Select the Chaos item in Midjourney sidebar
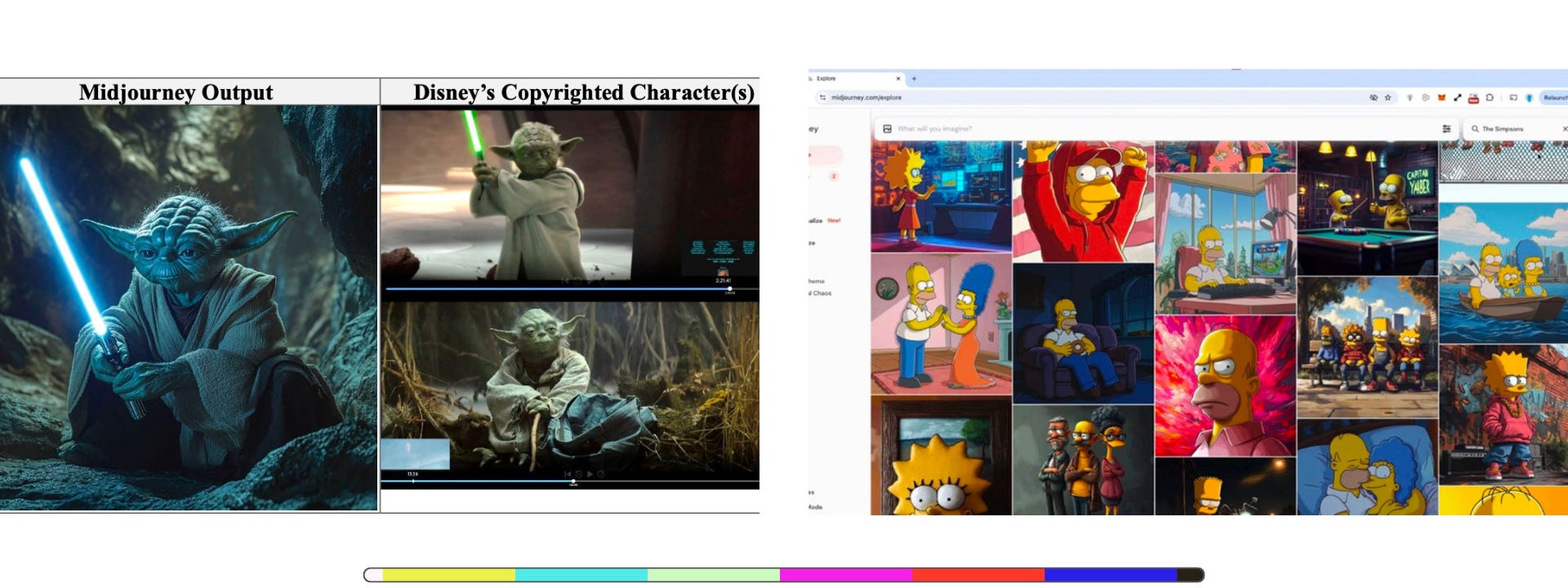 pos(821,293)
